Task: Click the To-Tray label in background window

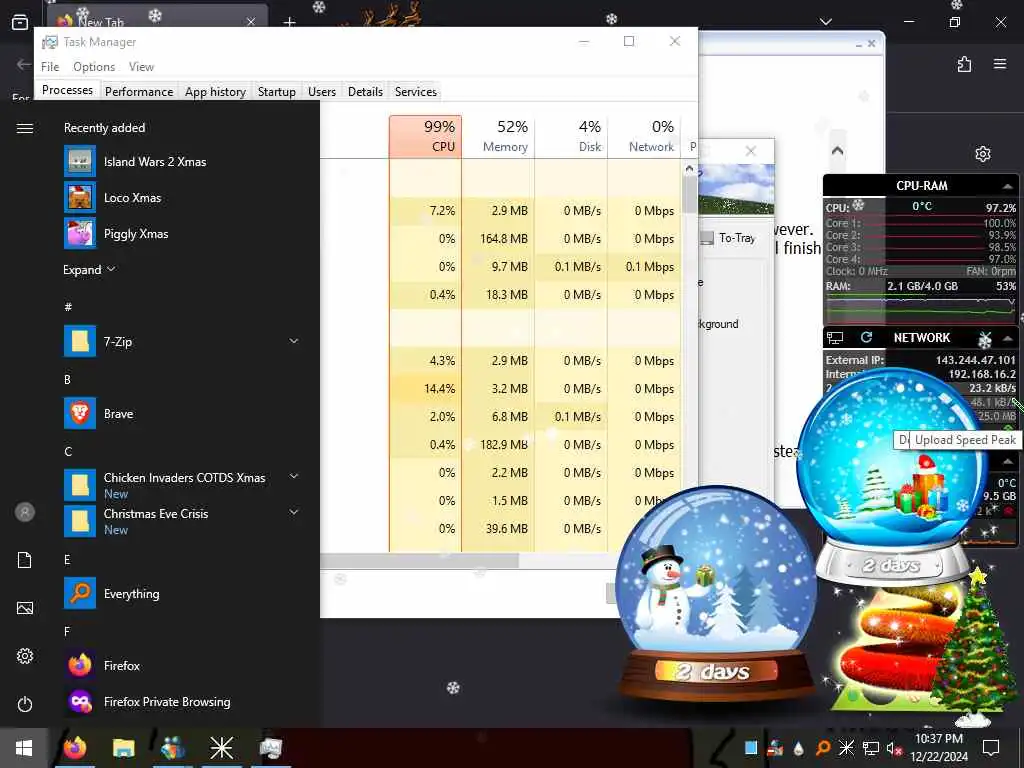Action: 737,238
